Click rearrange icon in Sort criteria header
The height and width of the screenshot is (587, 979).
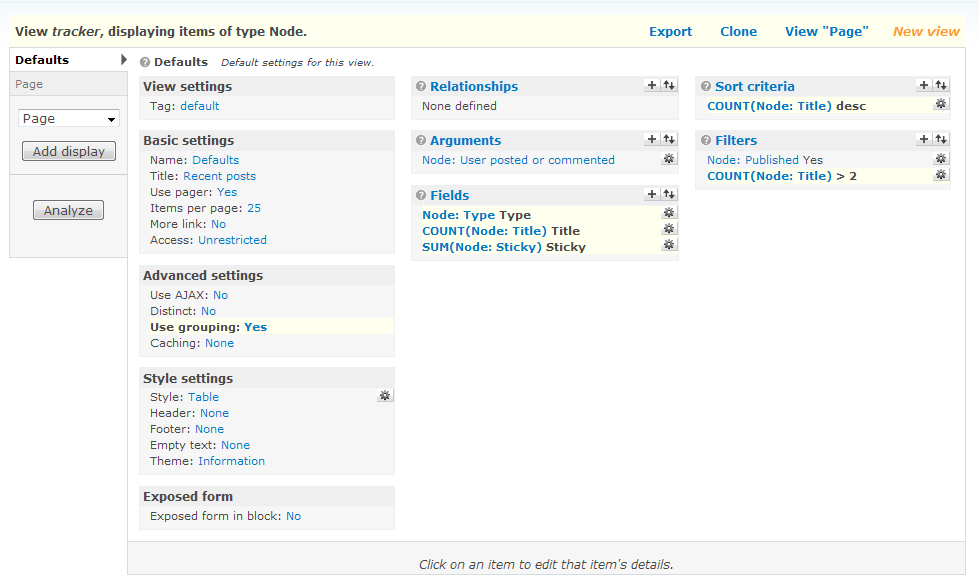(941, 86)
